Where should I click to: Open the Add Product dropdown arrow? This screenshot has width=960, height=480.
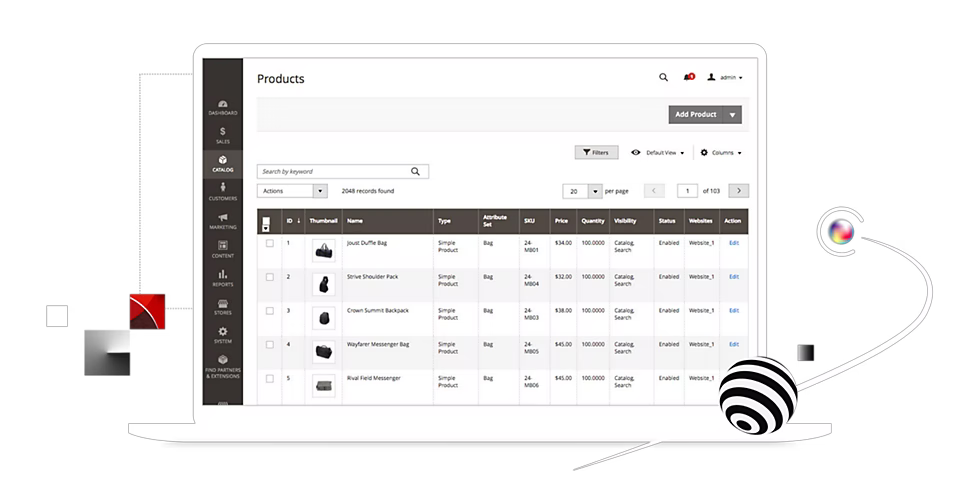click(x=733, y=115)
